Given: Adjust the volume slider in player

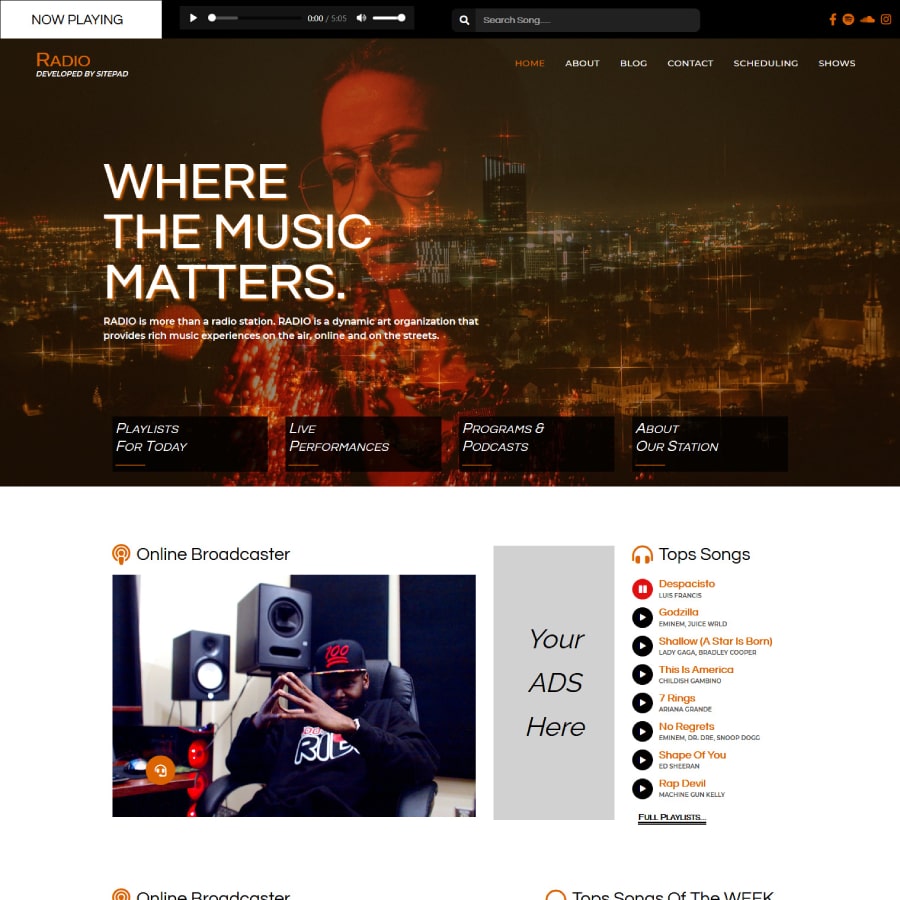Looking at the screenshot, I should click(x=389, y=18).
